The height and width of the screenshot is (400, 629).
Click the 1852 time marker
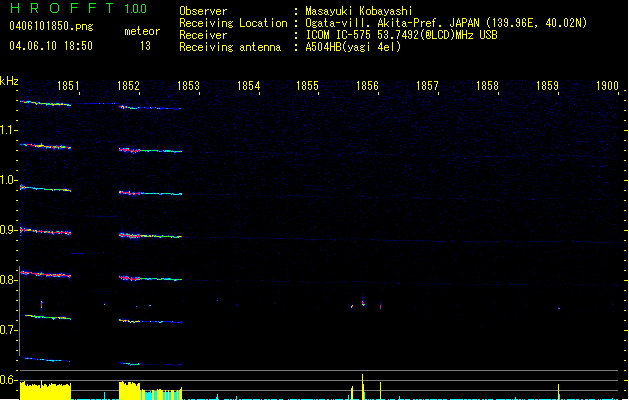[128, 86]
